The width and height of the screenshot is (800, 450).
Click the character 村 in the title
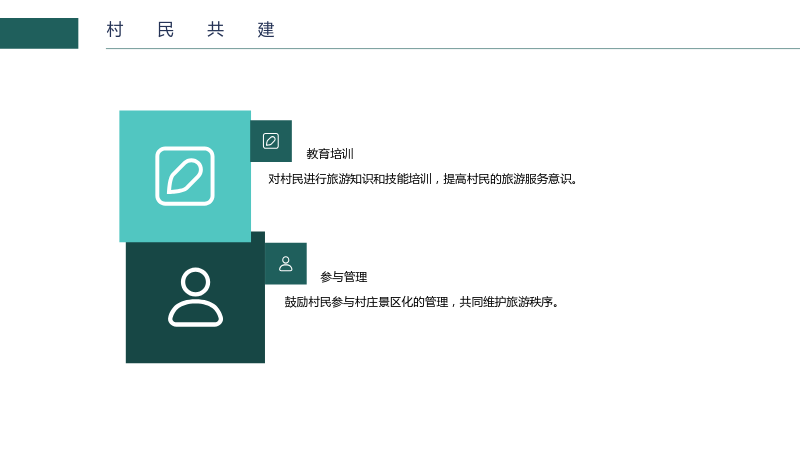[115, 30]
